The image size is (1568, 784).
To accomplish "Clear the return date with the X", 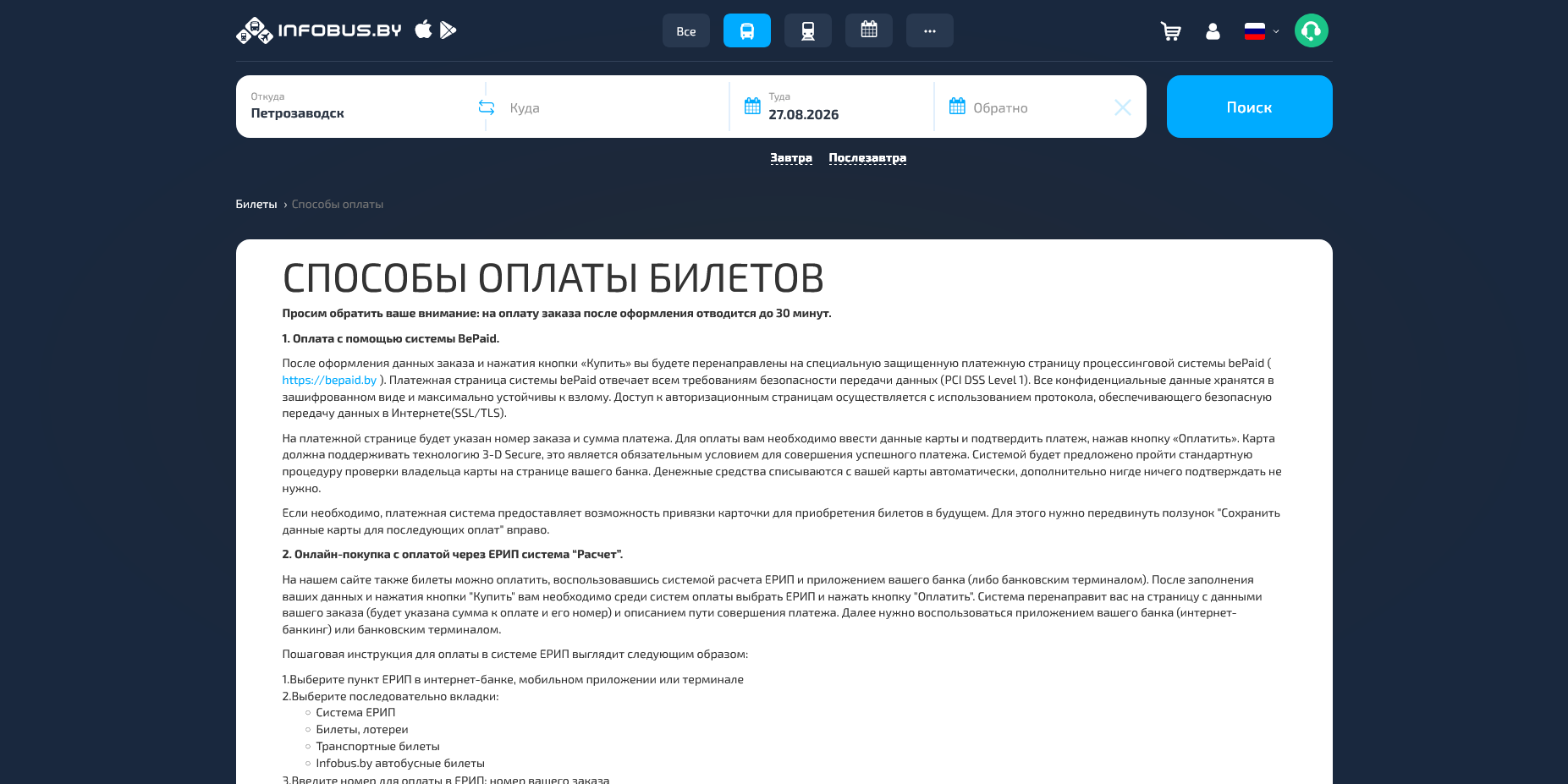I will tap(1123, 107).
